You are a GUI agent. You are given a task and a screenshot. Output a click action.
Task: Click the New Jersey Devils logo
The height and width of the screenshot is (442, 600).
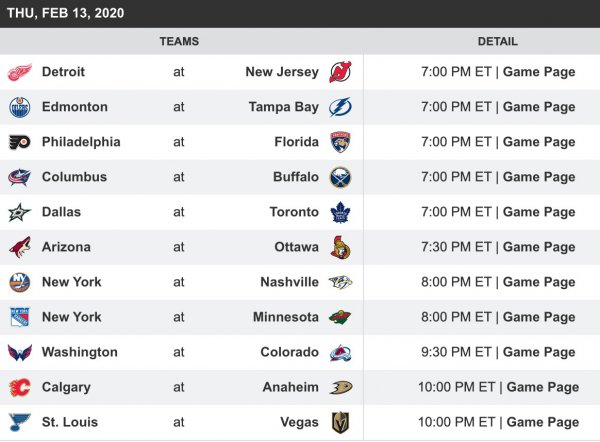(340, 72)
